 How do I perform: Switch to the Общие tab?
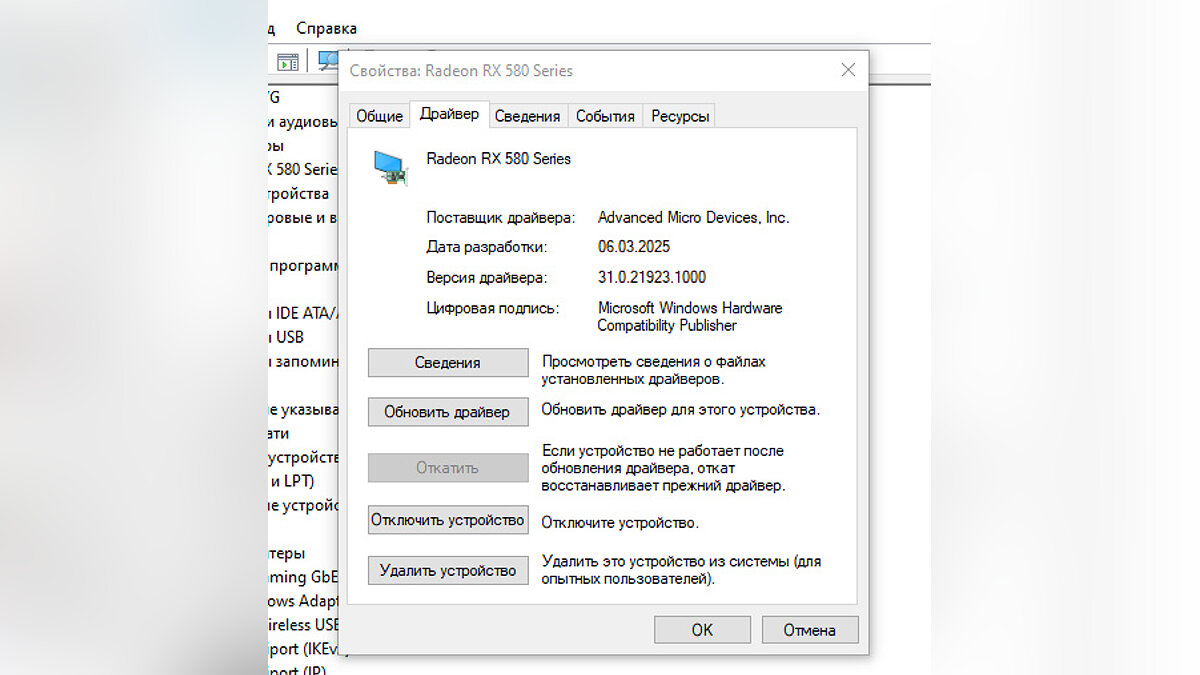pos(379,116)
